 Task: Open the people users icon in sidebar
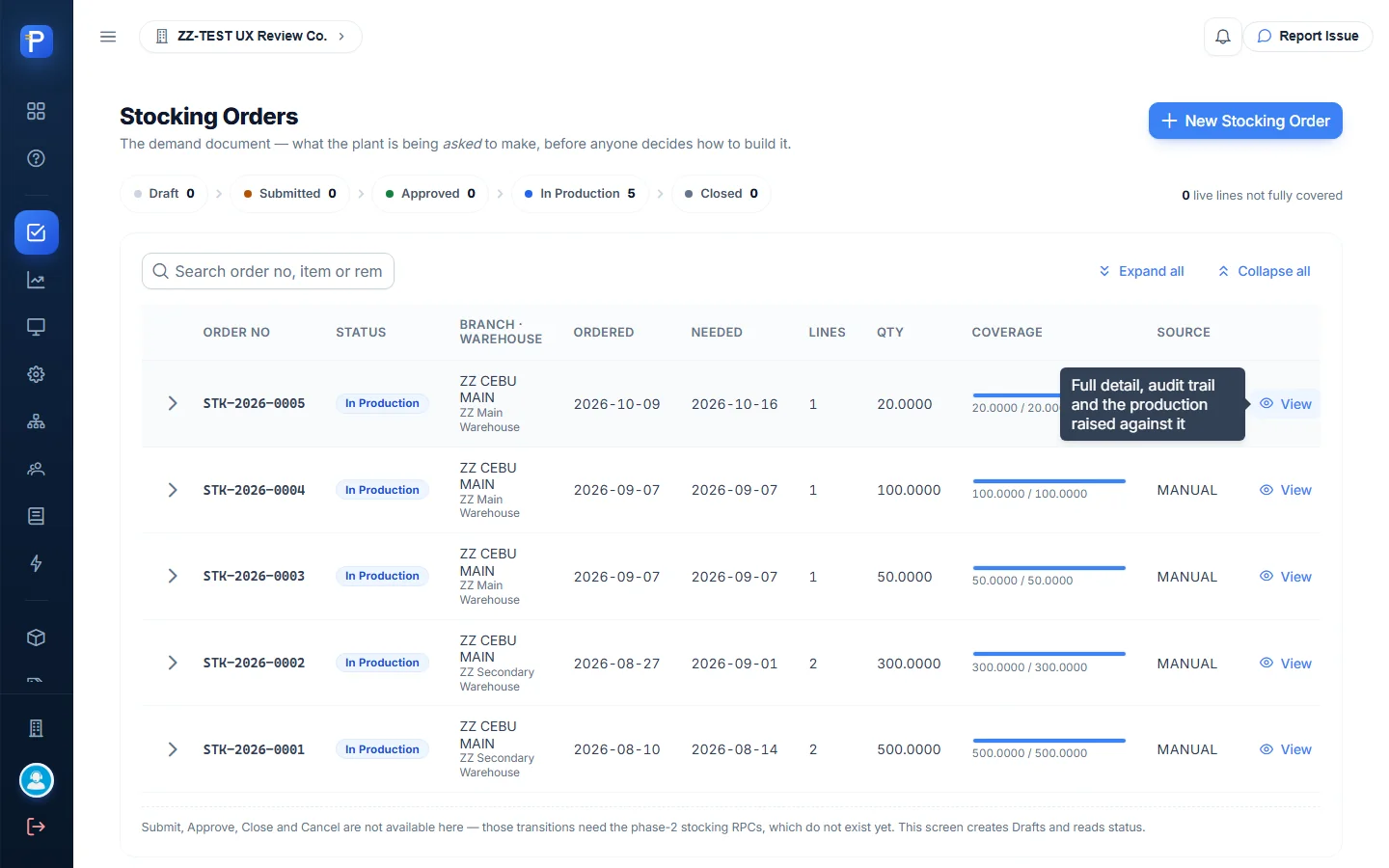click(36, 469)
